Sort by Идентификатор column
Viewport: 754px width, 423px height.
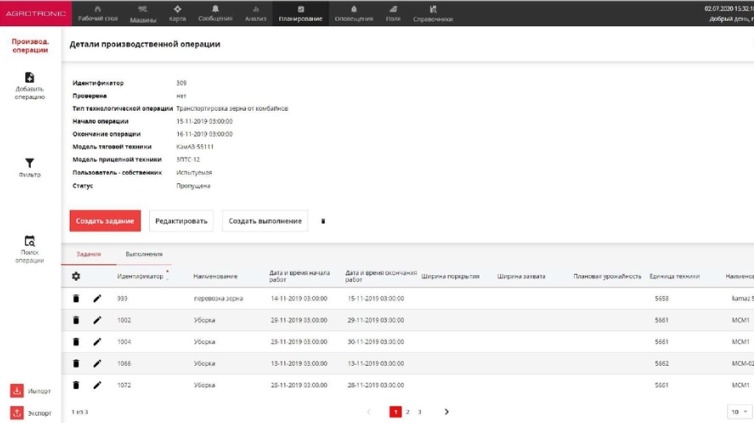(x=140, y=276)
